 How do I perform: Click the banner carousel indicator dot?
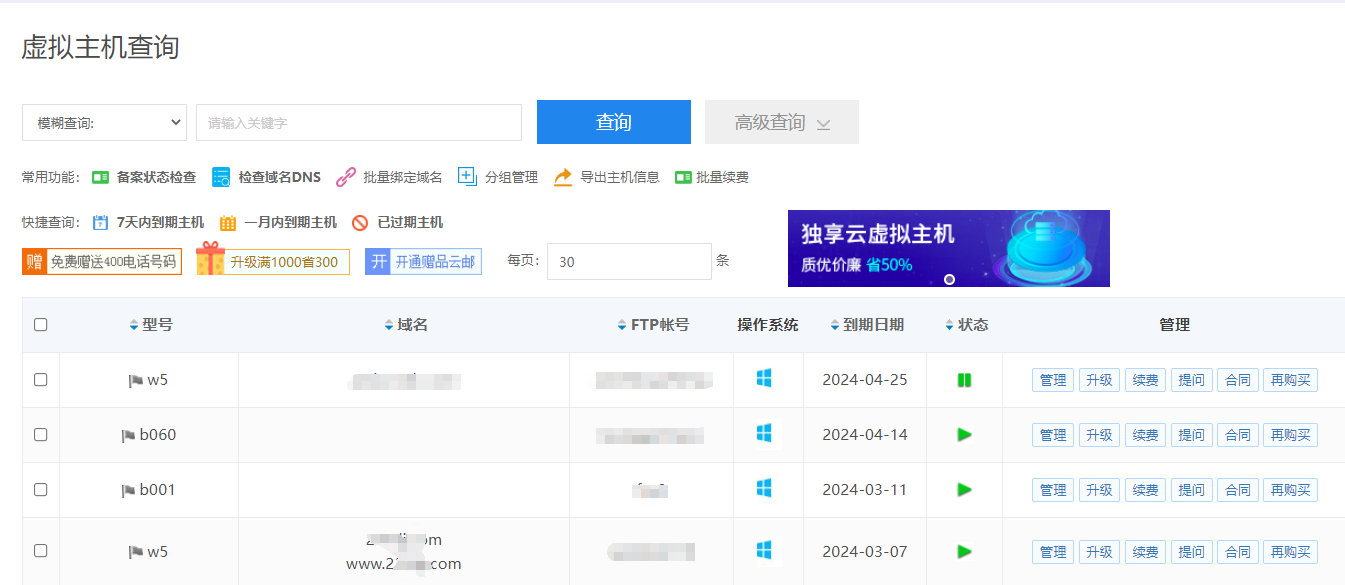[x=949, y=279]
